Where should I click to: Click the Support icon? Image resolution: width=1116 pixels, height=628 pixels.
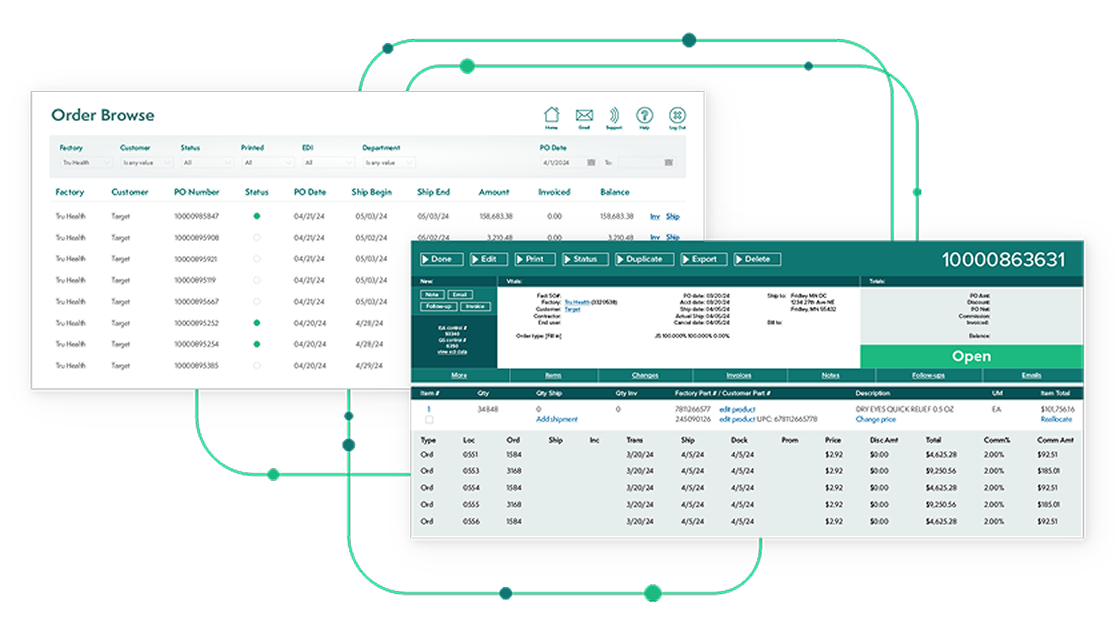(613, 116)
